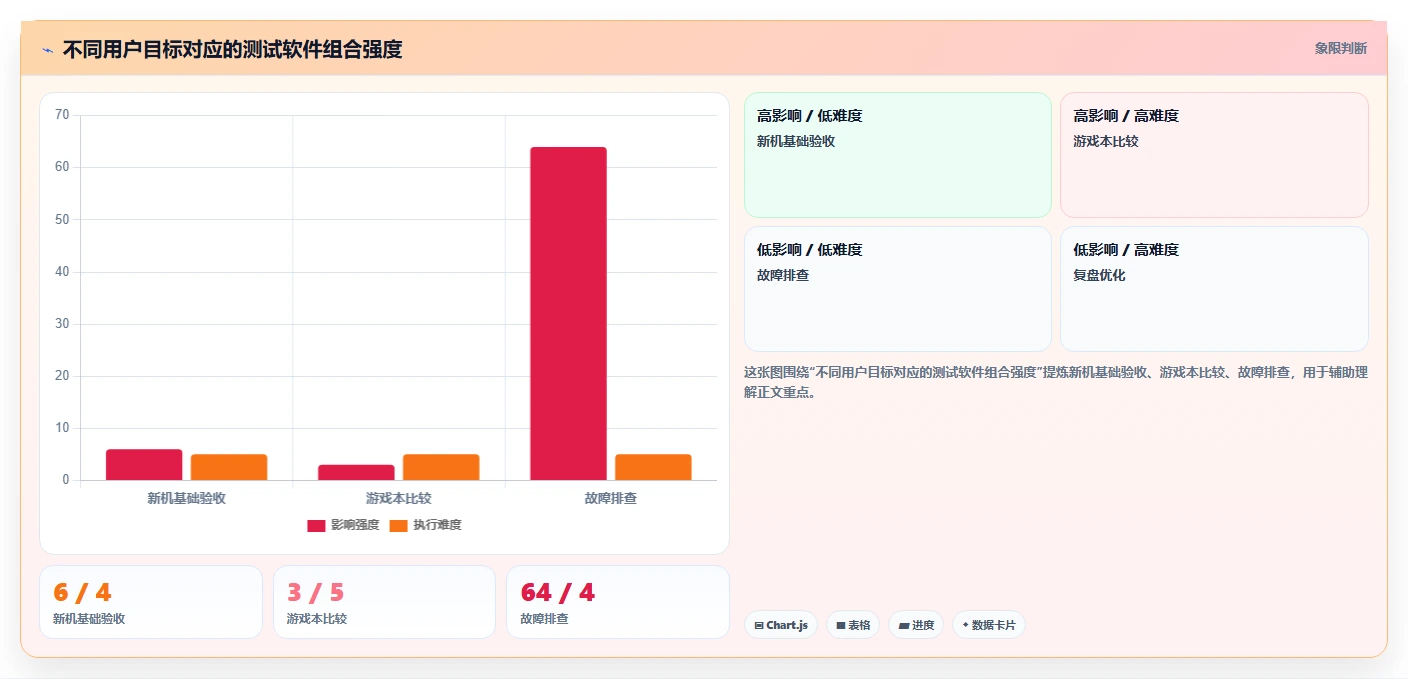Select the orange 故障排查 bar

[x=653, y=468]
